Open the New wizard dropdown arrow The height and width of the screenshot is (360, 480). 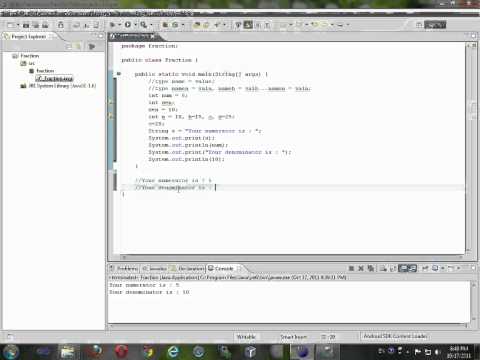pos(18,25)
